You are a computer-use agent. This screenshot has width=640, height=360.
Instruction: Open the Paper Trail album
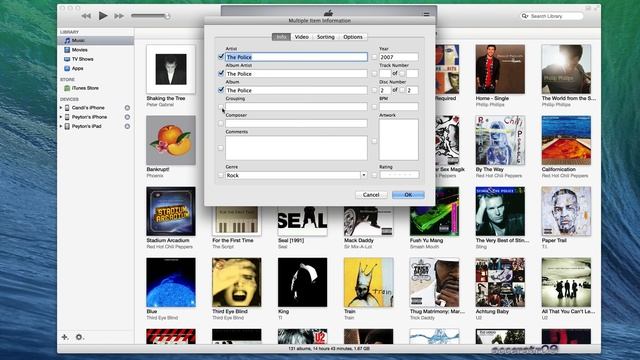(x=566, y=211)
